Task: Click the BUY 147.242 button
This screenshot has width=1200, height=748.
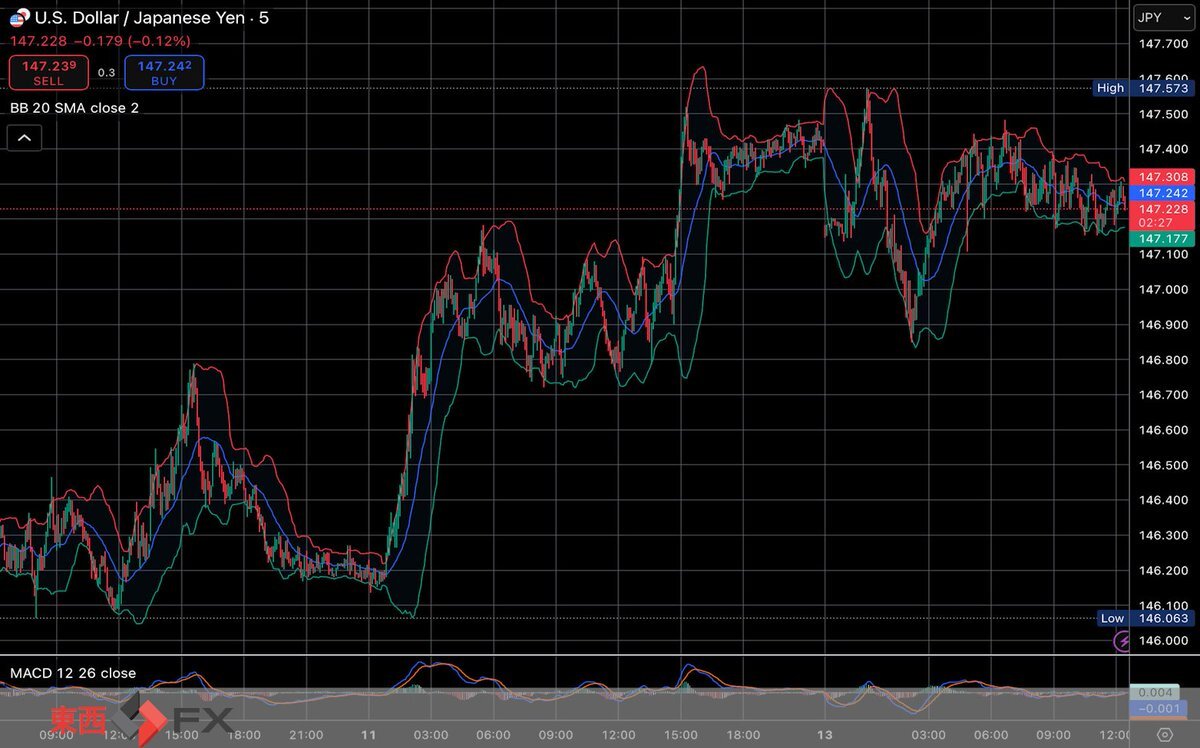Action: (164, 73)
